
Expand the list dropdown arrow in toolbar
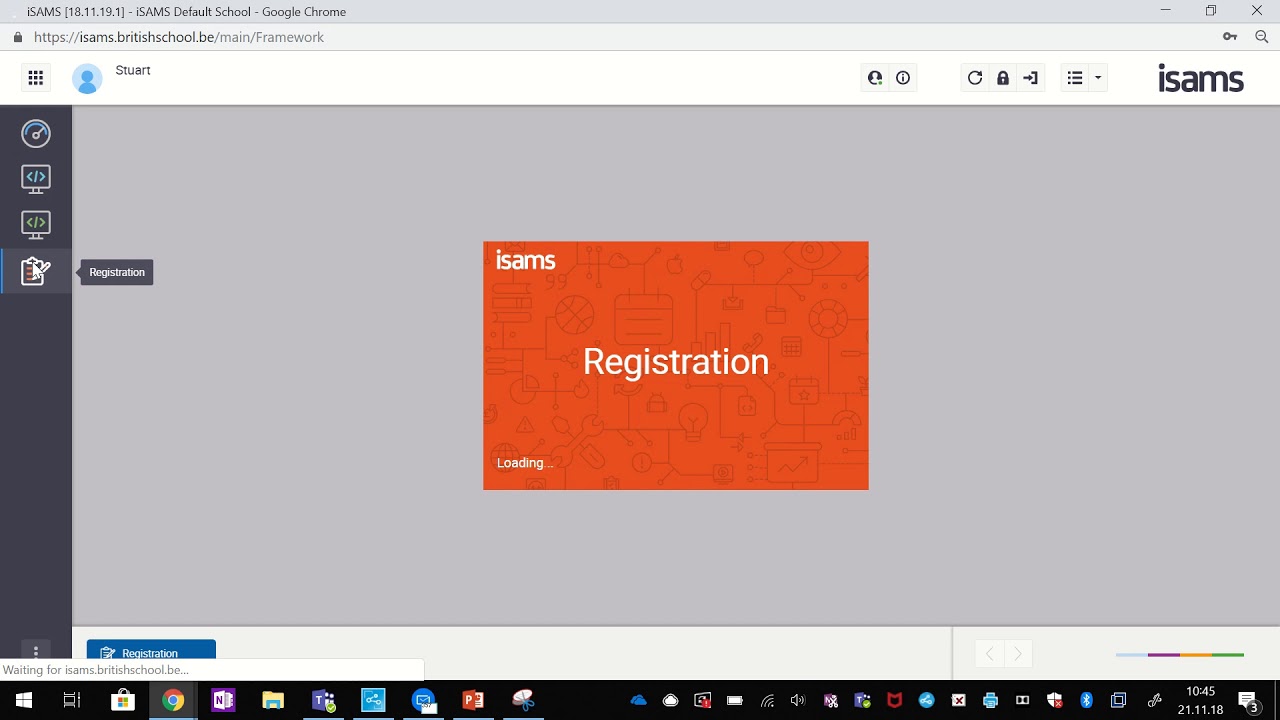[x=1098, y=78]
